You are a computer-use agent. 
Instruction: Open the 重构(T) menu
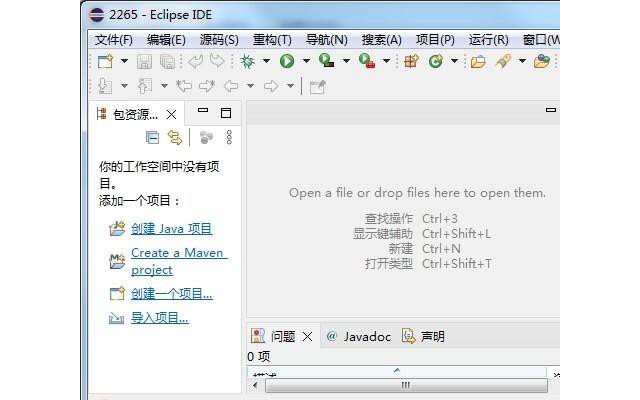(x=272, y=40)
